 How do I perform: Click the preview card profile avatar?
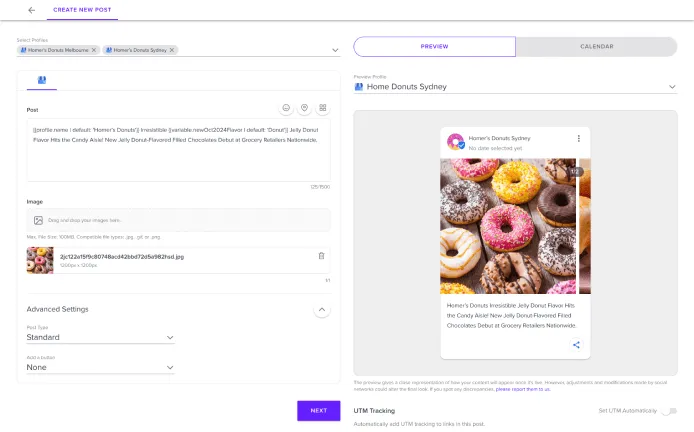coord(455,142)
